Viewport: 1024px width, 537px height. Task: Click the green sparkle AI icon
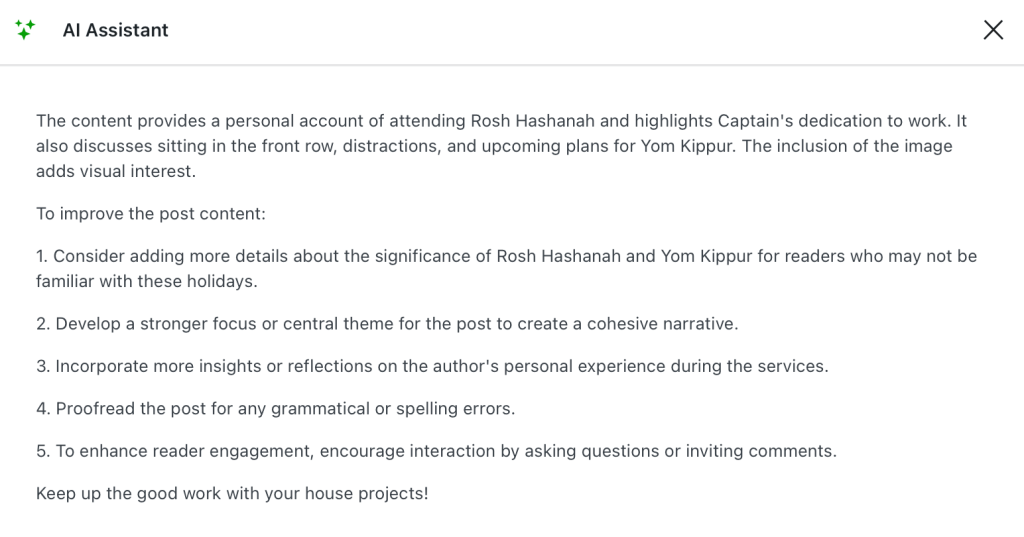click(x=25, y=30)
